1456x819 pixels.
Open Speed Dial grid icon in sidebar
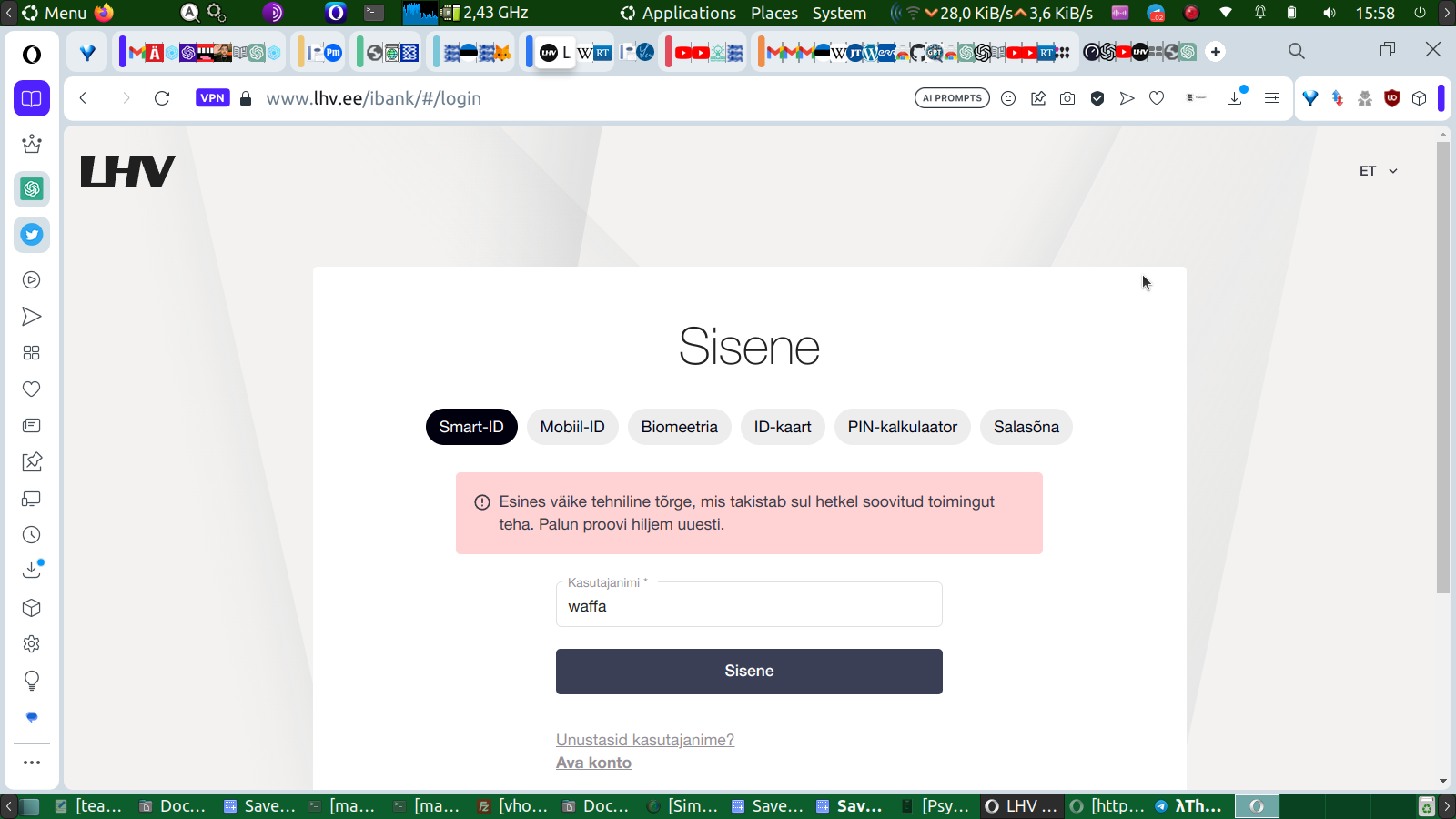32,353
